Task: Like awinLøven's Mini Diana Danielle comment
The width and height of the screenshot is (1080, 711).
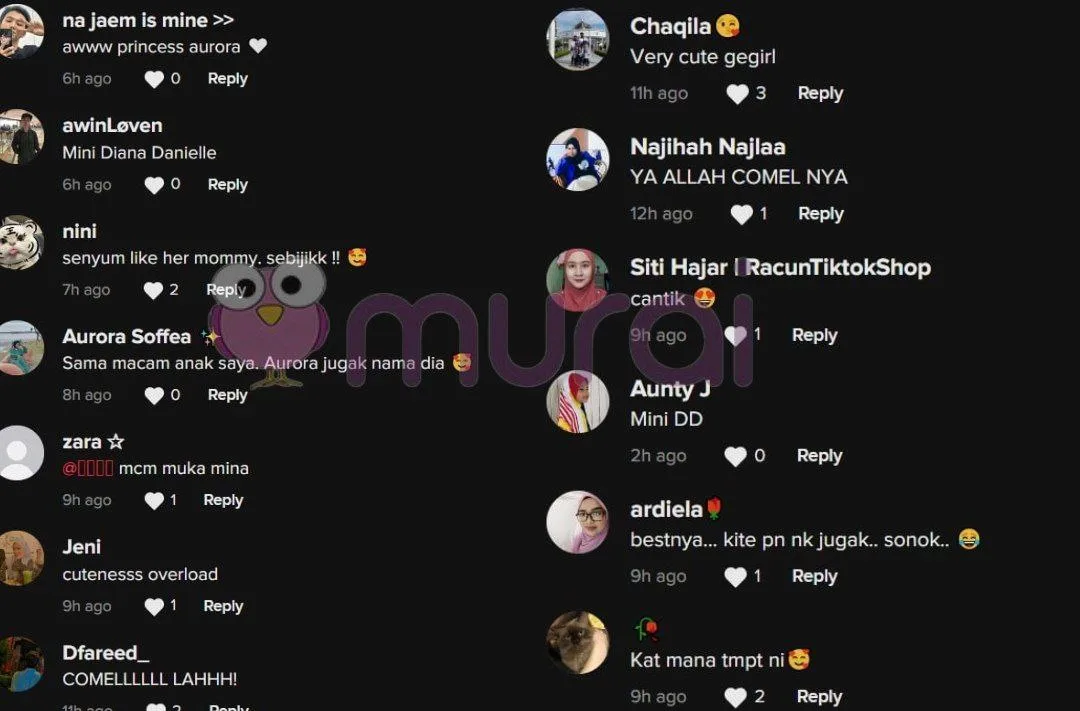Action: coord(154,185)
